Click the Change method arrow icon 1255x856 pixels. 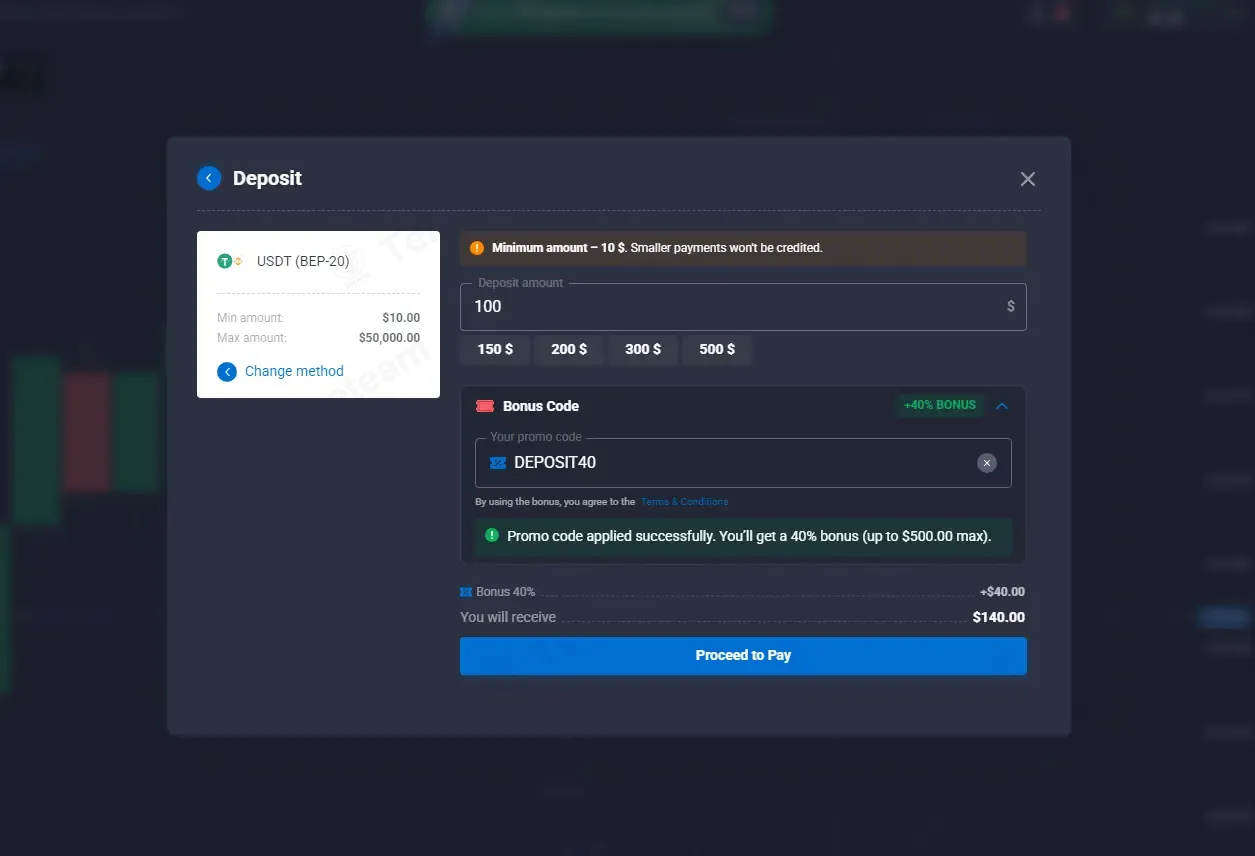coord(227,372)
